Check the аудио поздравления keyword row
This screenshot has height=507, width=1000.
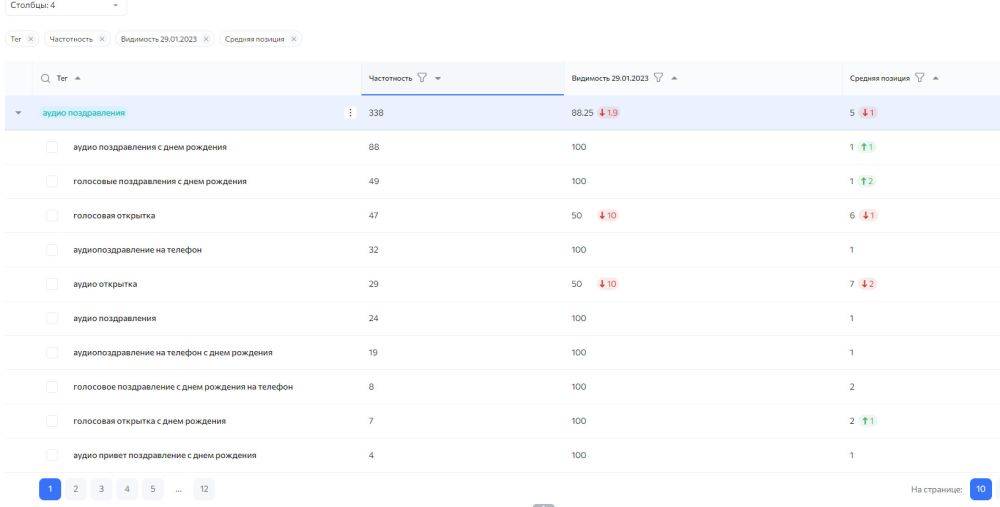(x=52, y=318)
